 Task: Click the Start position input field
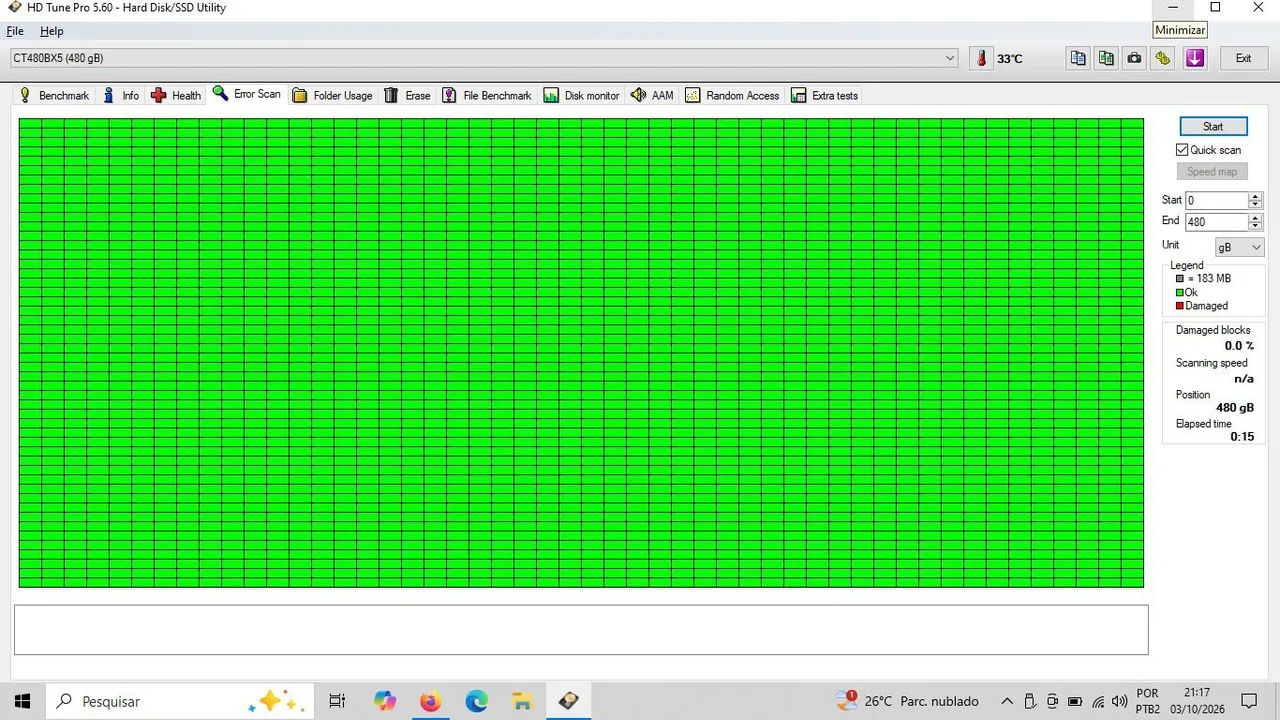click(1216, 200)
